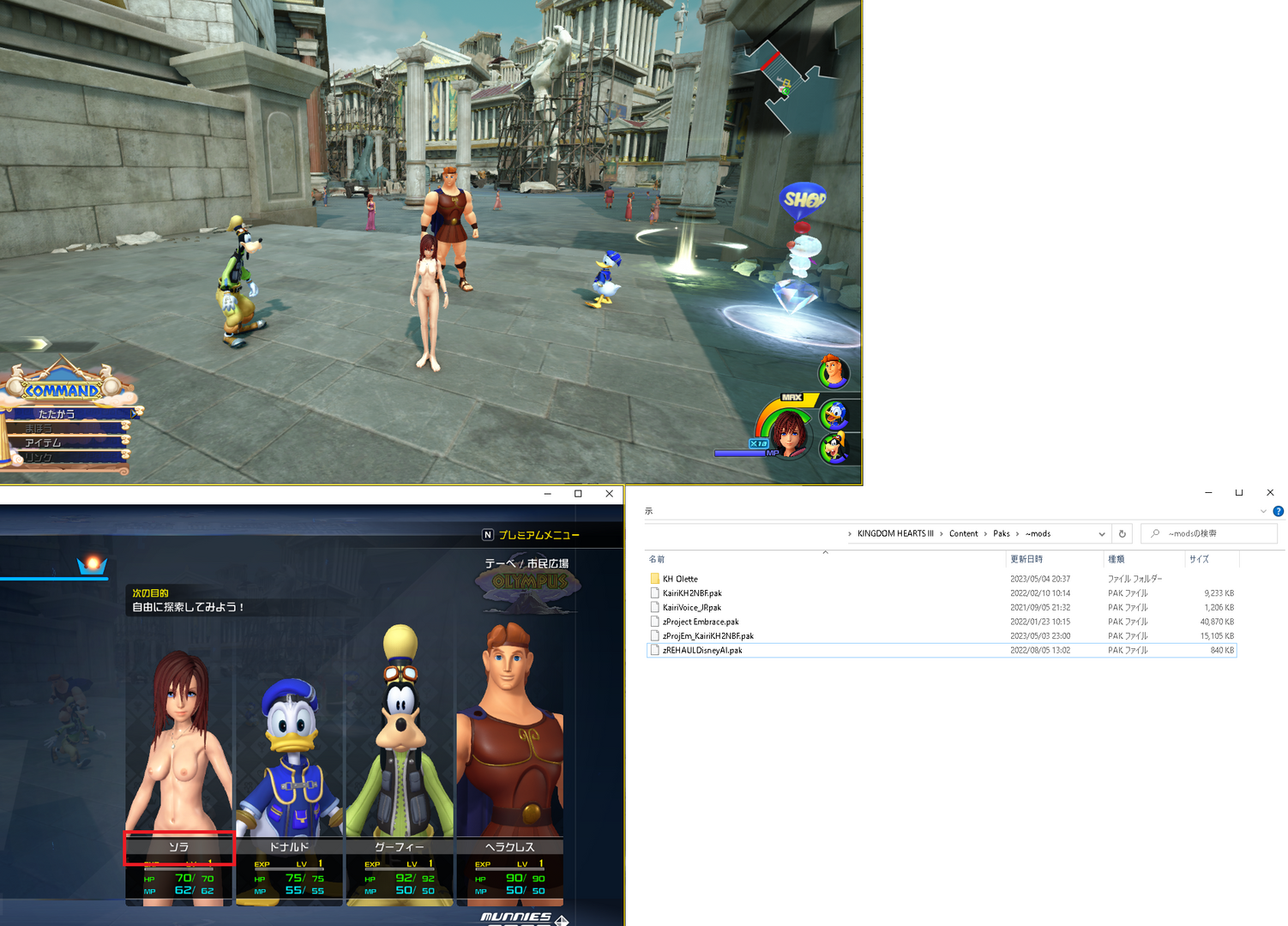Click the size value 40,870 KB
Image resolution: width=1288 pixels, height=926 pixels.
[x=1217, y=622]
